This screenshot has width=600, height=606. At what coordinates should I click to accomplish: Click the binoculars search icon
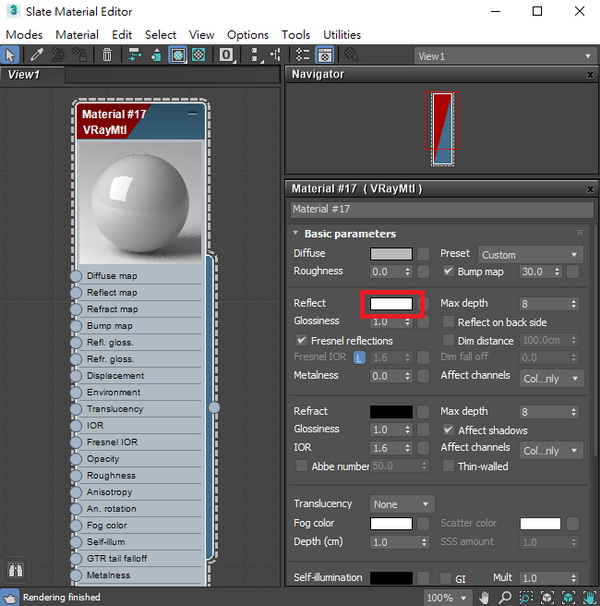pyautogui.click(x=15, y=570)
